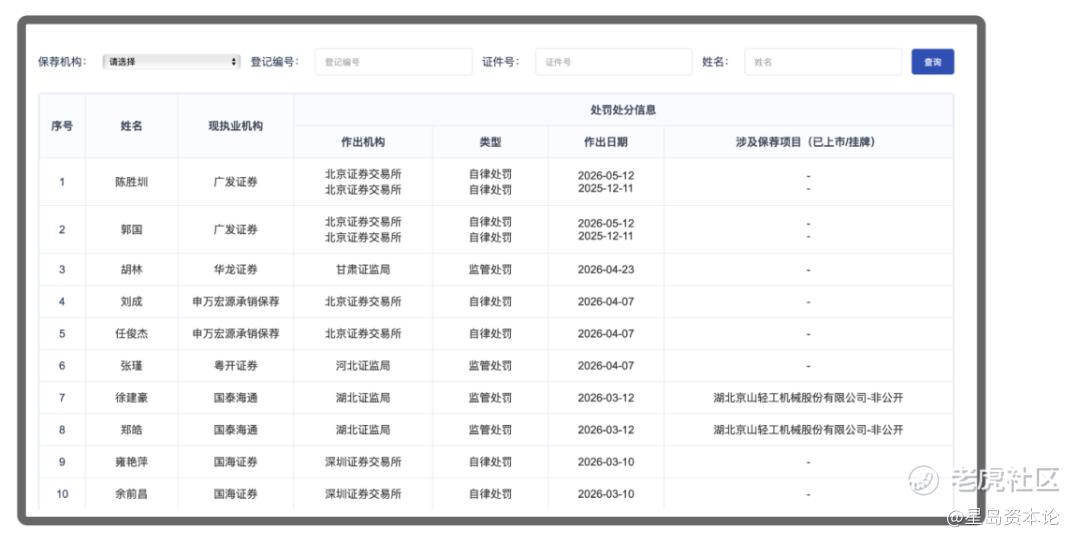Focus the 姓名 input field
This screenshot has width=1080, height=542.
click(x=823, y=62)
